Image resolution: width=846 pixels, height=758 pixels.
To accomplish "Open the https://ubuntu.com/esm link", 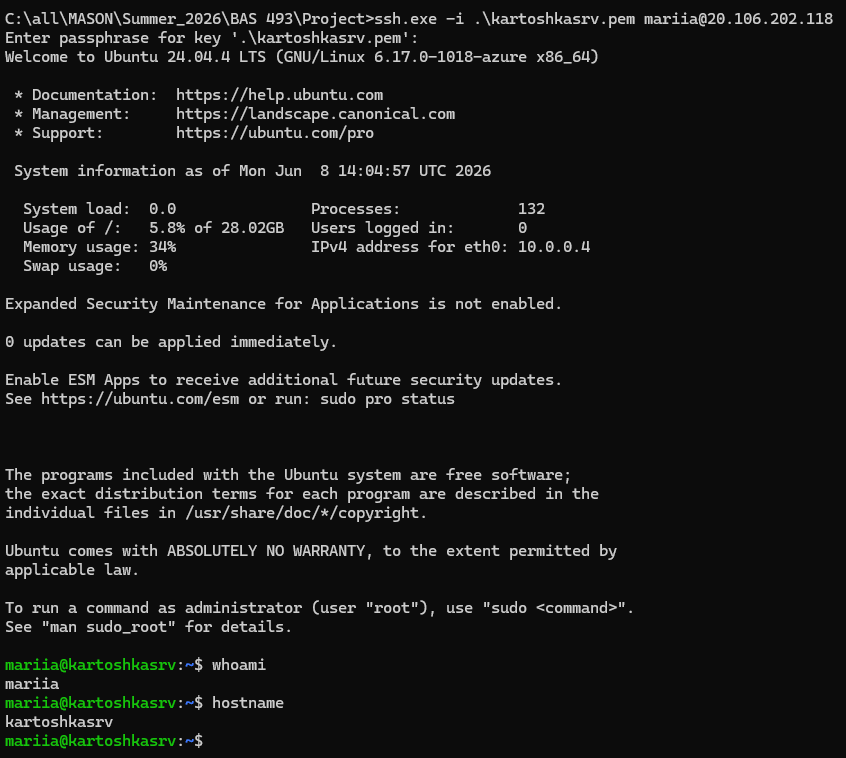I will [140, 399].
